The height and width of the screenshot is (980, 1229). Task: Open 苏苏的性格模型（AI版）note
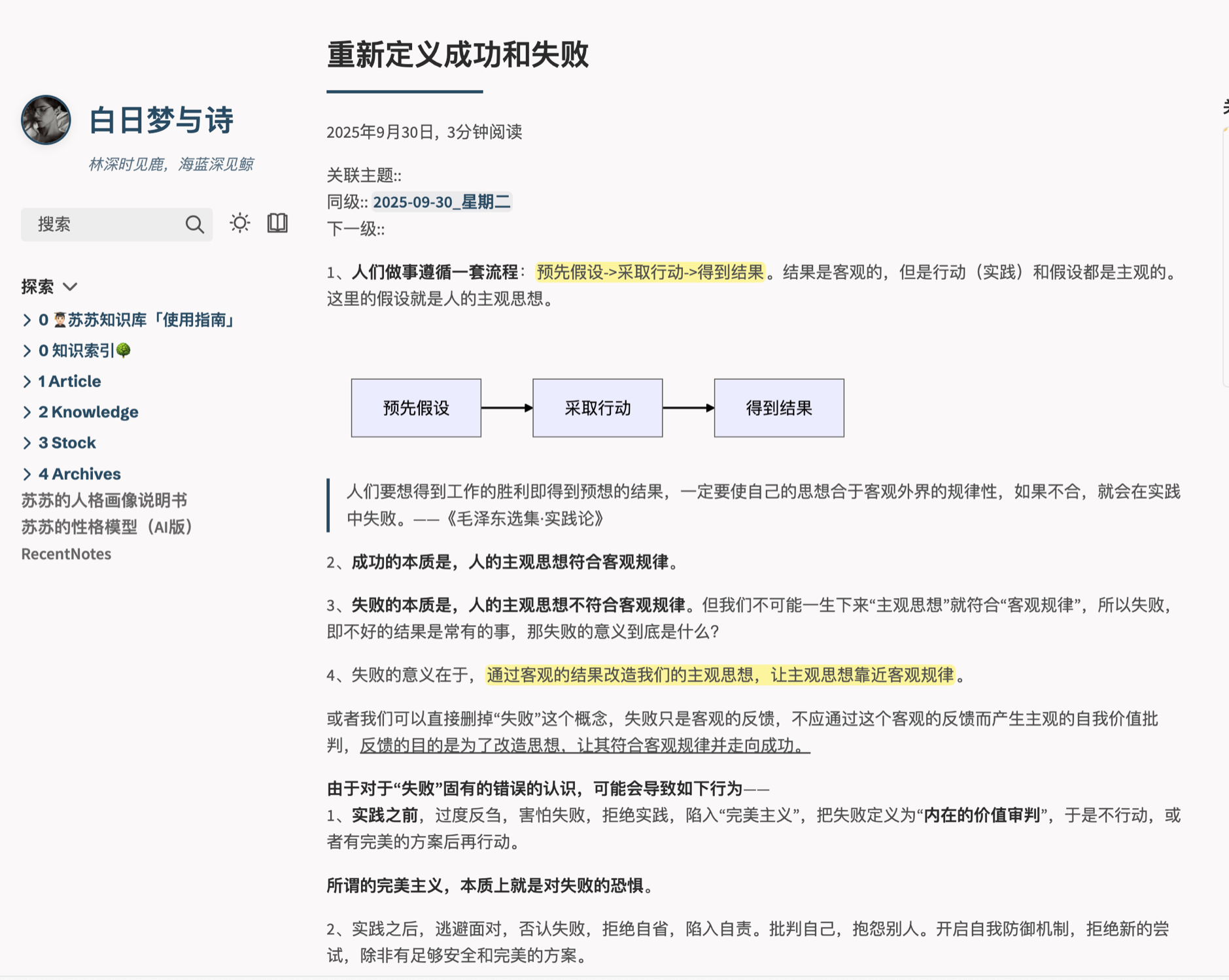[x=107, y=527]
